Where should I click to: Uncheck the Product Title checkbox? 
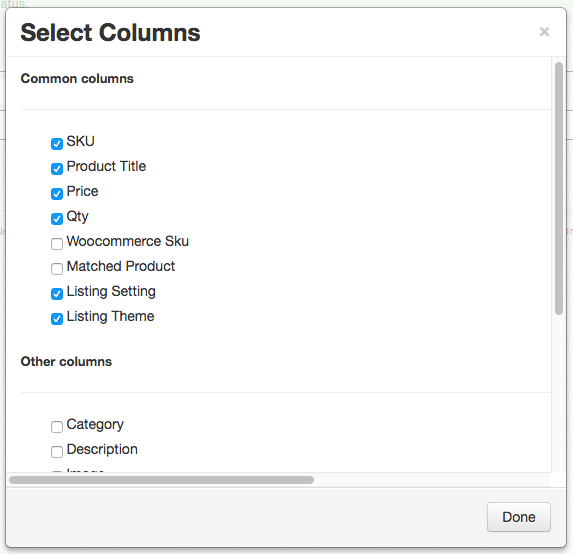[x=57, y=169]
